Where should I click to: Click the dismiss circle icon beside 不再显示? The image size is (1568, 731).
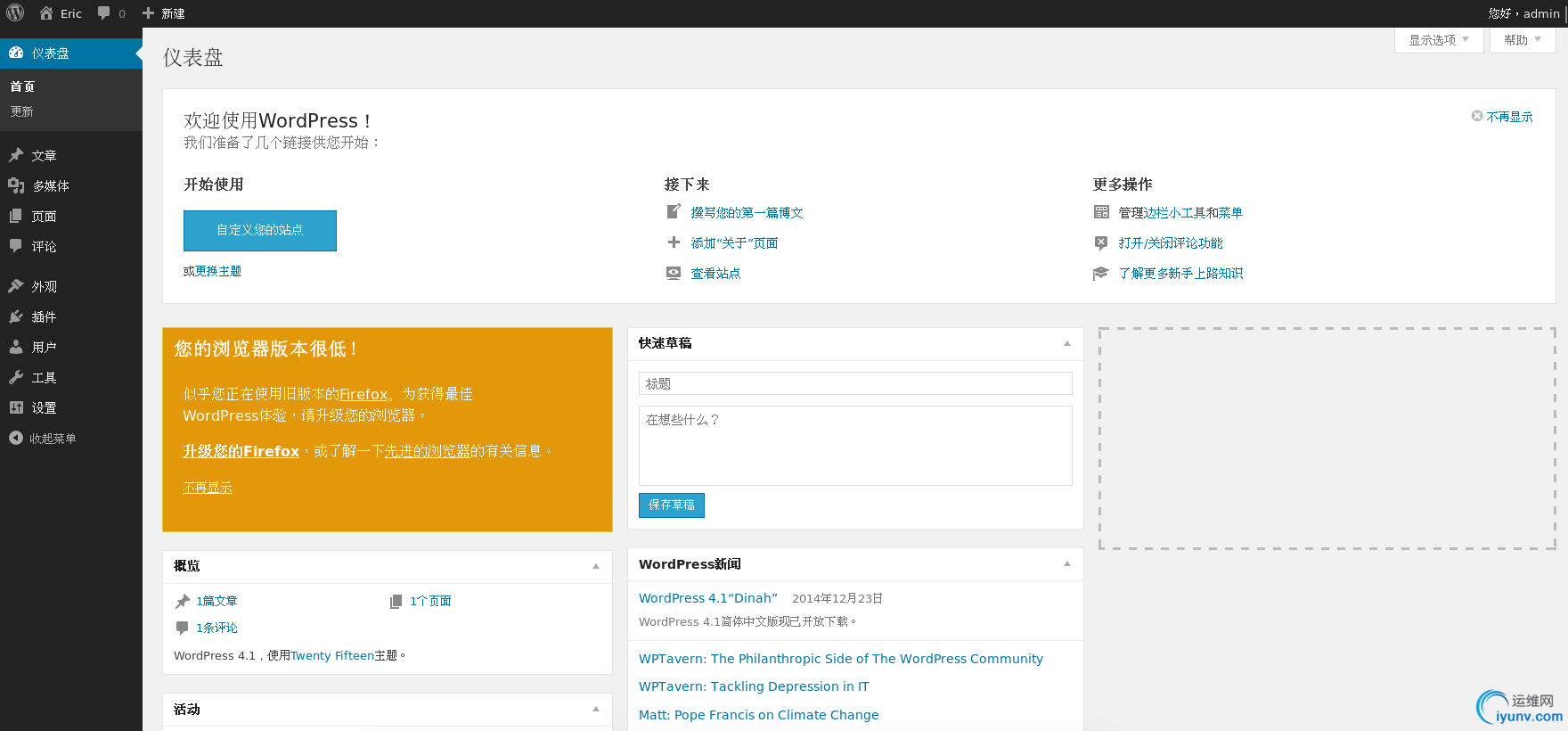click(1477, 116)
